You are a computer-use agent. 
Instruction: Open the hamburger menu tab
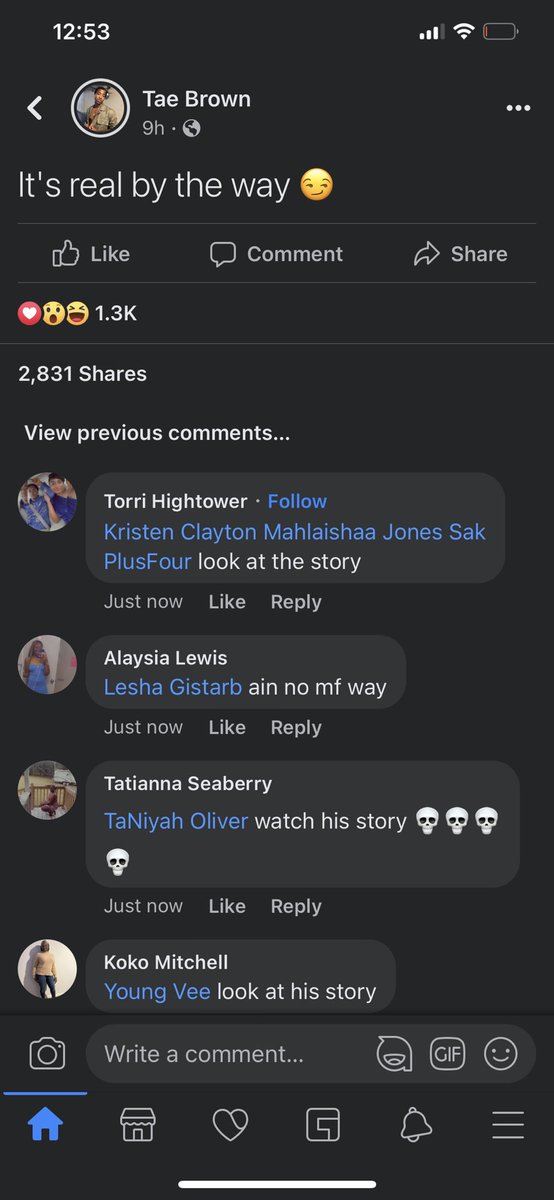[x=508, y=1125]
